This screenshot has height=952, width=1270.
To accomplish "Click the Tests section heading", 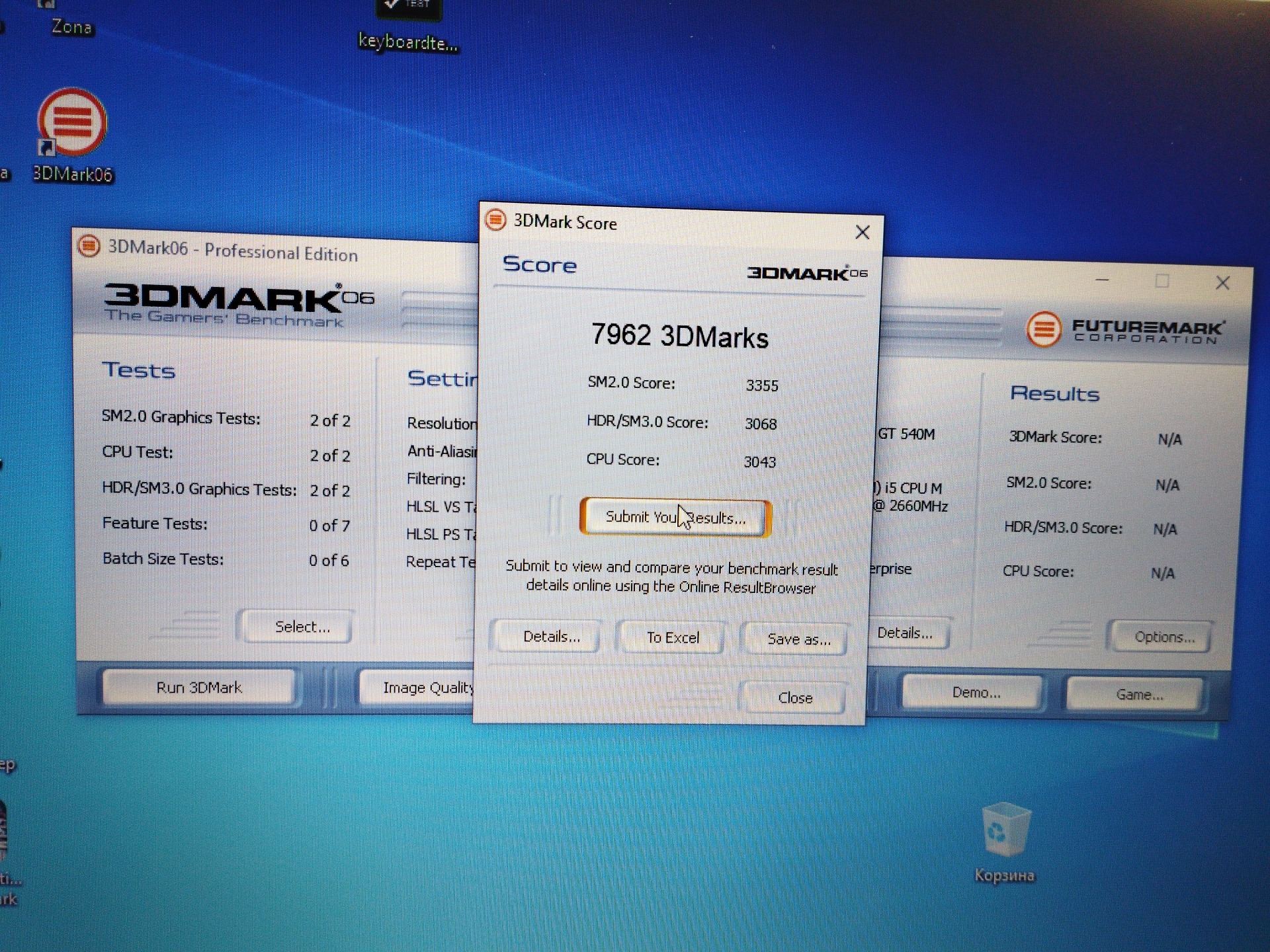I will click(139, 370).
